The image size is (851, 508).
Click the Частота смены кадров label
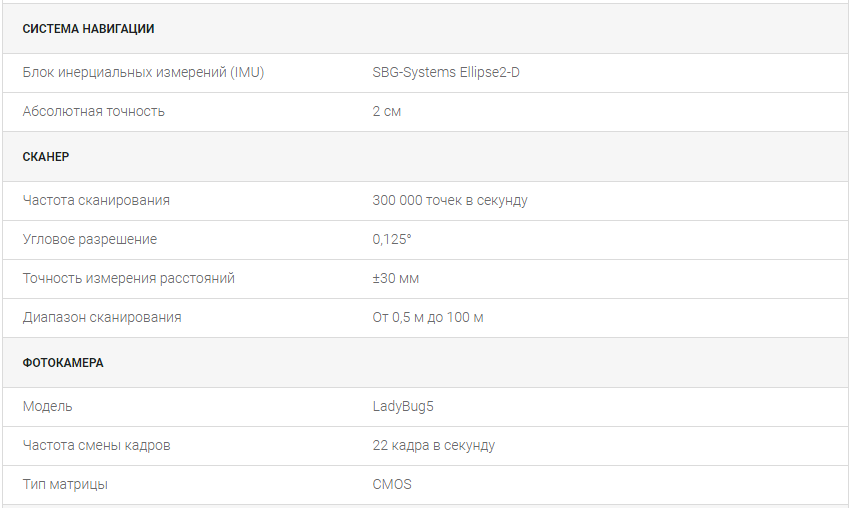pos(97,446)
